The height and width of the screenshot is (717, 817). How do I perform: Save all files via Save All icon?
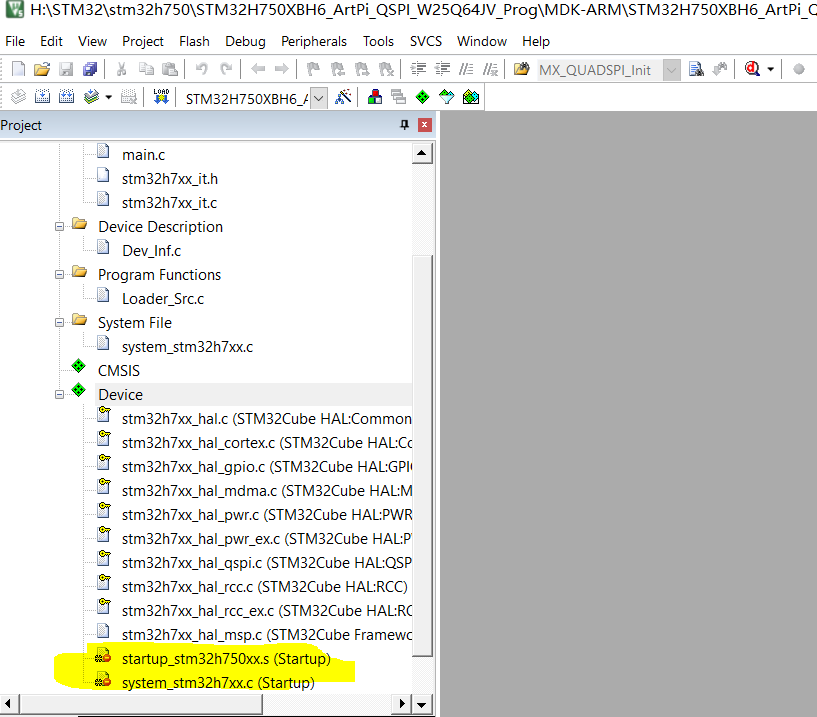(89, 68)
